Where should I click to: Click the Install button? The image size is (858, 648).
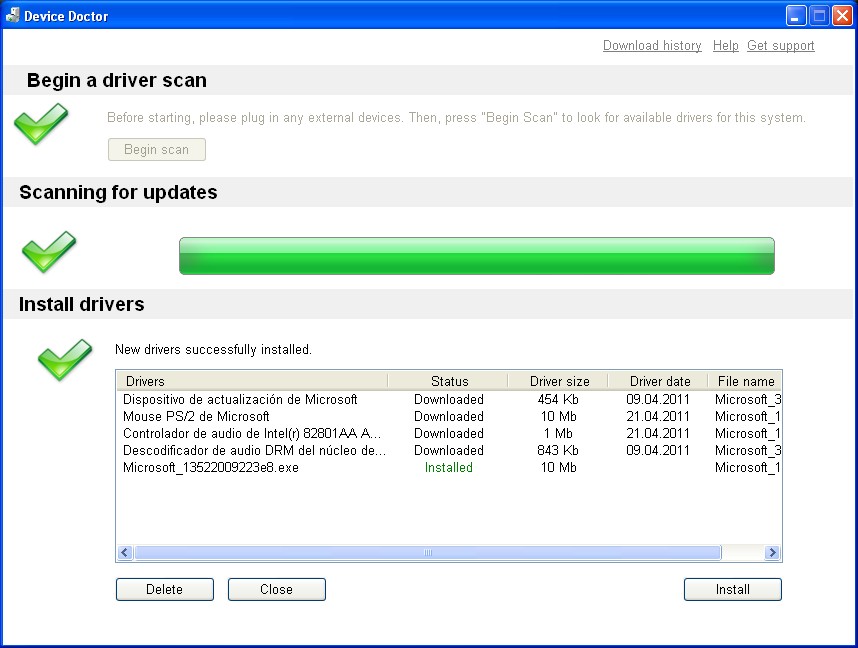point(733,589)
